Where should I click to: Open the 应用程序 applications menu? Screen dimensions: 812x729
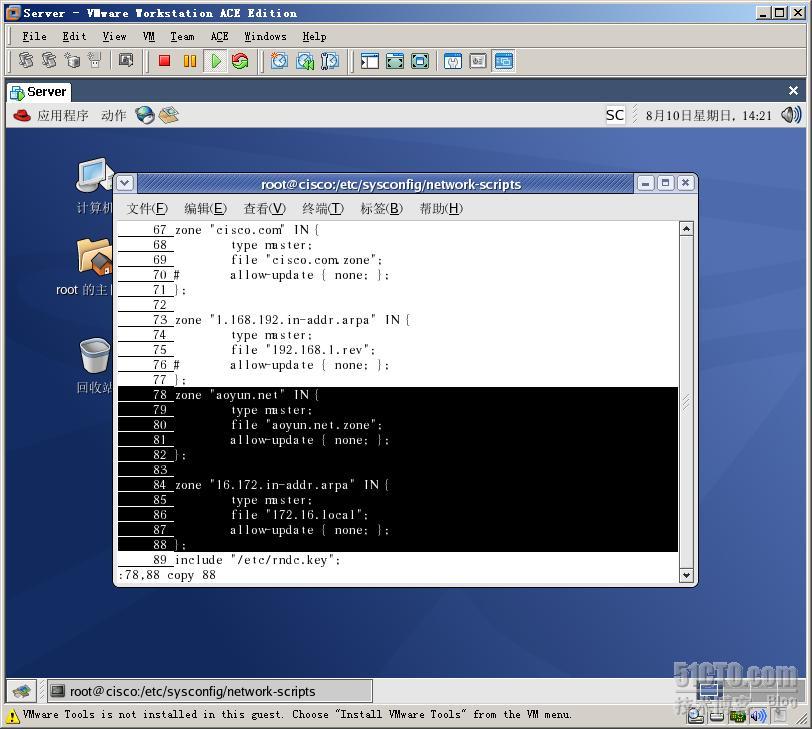63,115
